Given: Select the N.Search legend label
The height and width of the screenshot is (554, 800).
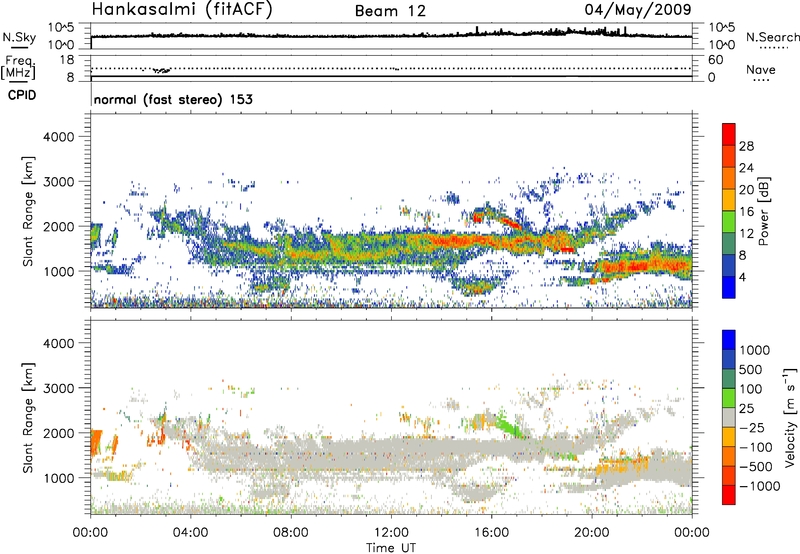Looking at the screenshot, I should 773,37.
